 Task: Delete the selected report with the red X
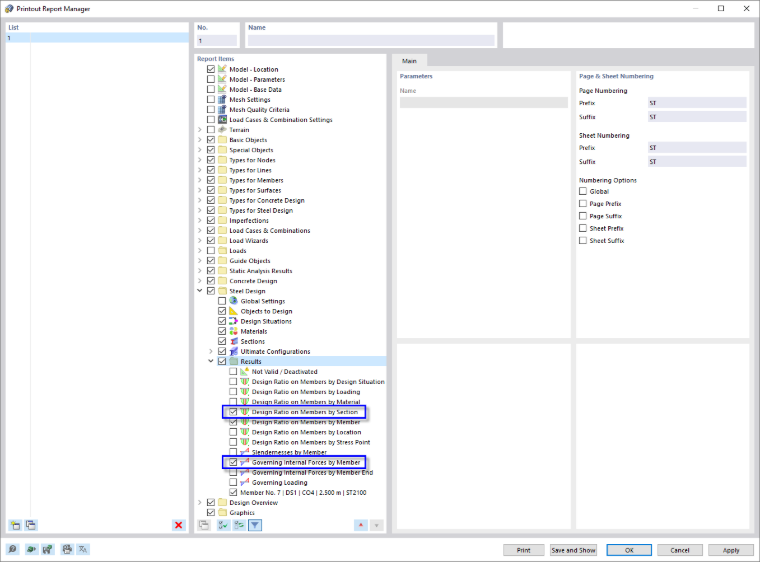coord(178,525)
